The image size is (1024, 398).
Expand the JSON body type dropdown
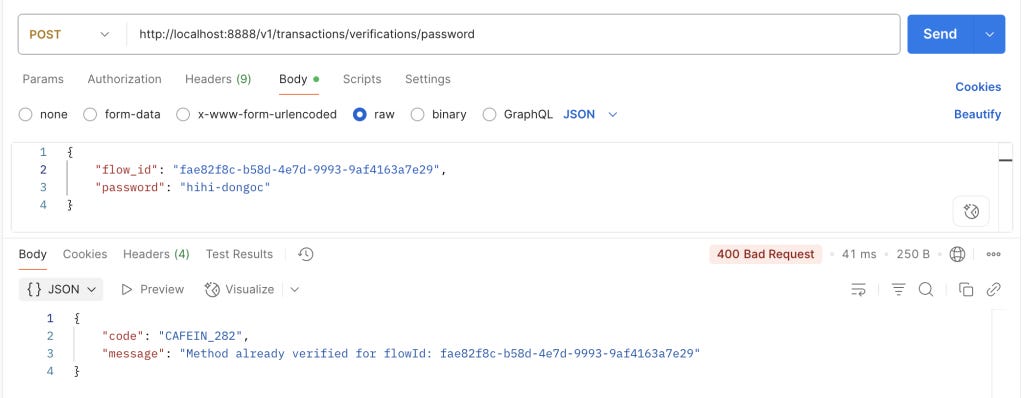pyautogui.click(x=590, y=114)
